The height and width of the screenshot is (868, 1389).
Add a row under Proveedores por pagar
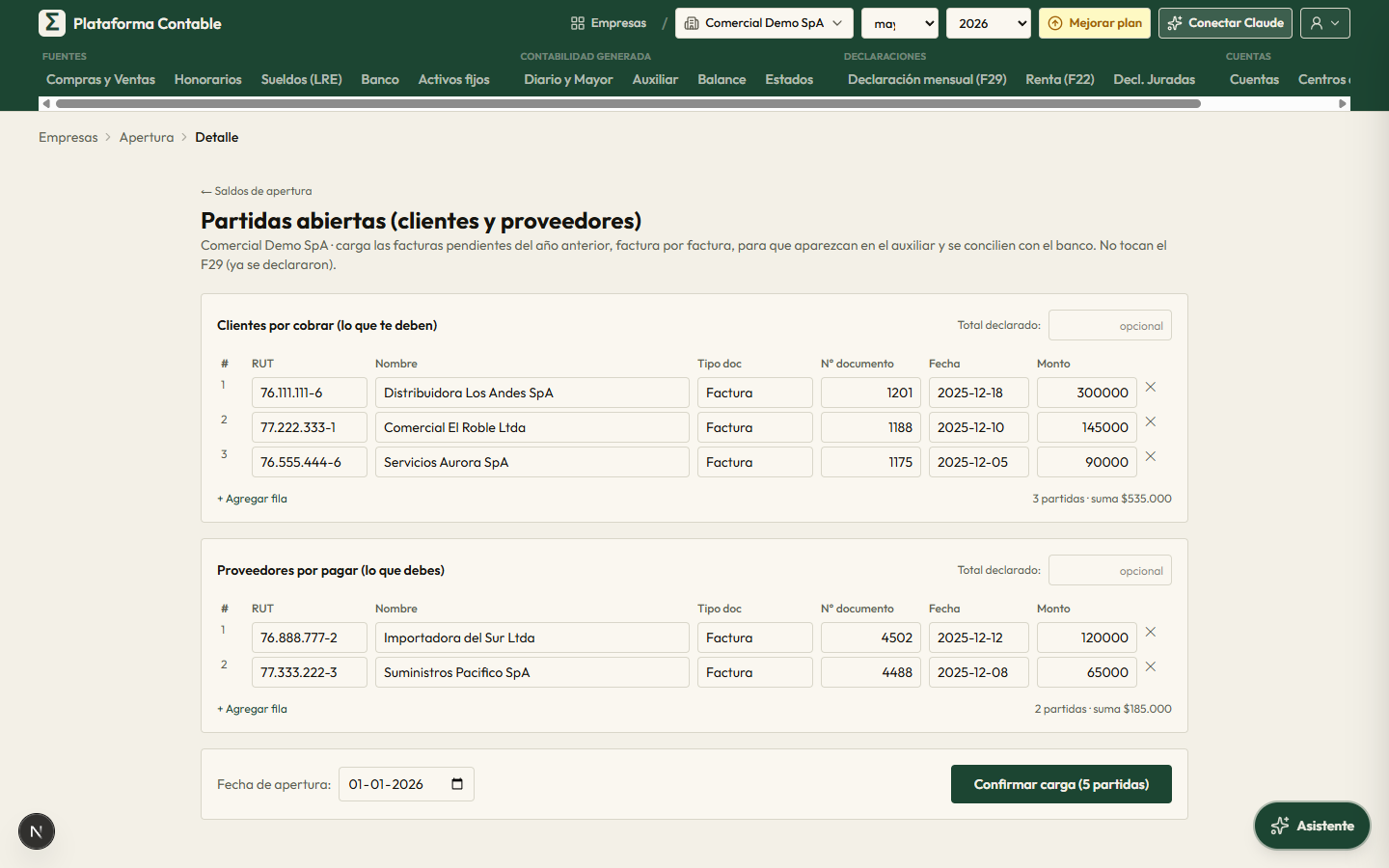coord(252,709)
